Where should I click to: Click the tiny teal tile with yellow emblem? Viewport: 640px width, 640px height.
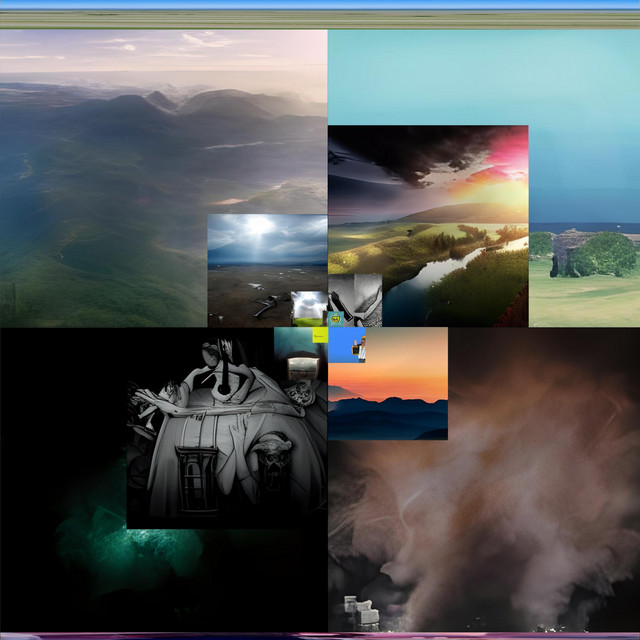(x=336, y=319)
